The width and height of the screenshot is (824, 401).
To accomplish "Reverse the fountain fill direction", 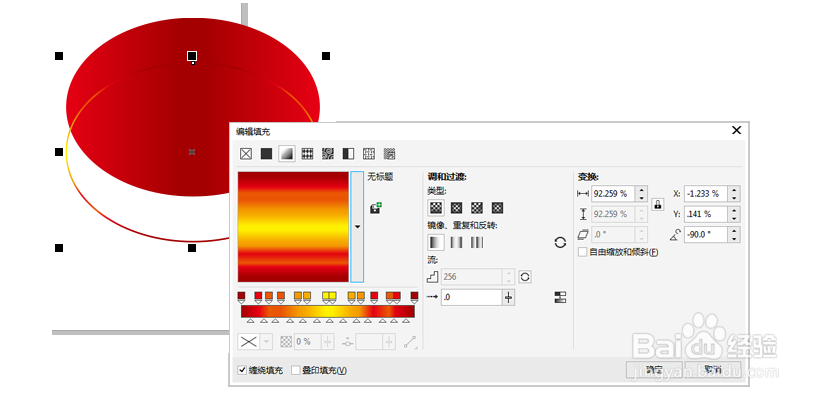I will [560, 242].
